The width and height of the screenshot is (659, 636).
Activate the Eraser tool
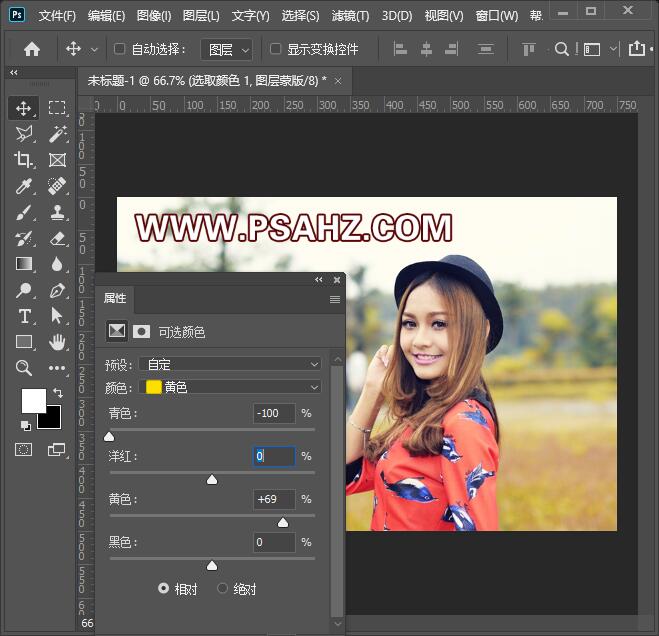coord(57,238)
